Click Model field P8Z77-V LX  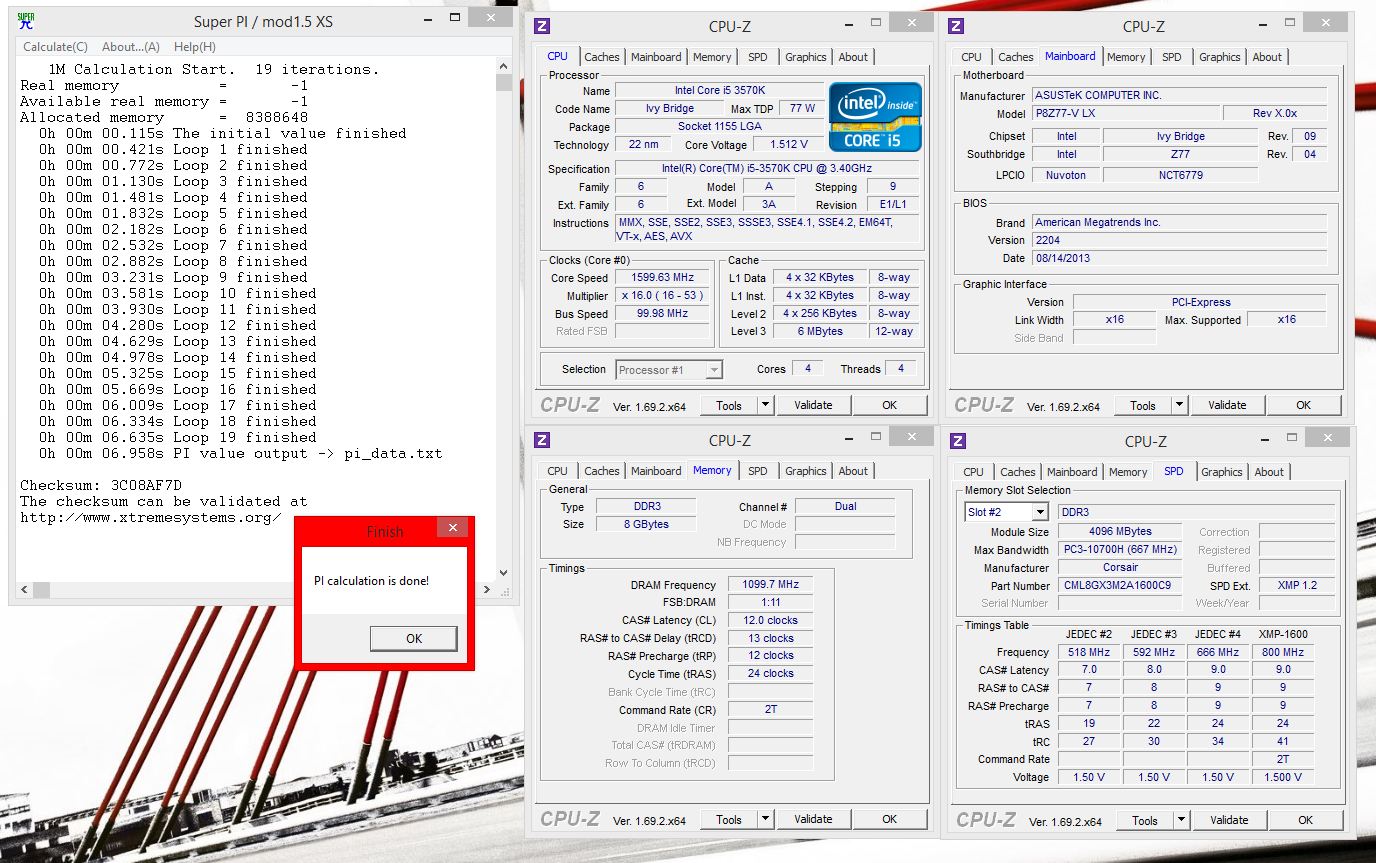pos(1126,114)
